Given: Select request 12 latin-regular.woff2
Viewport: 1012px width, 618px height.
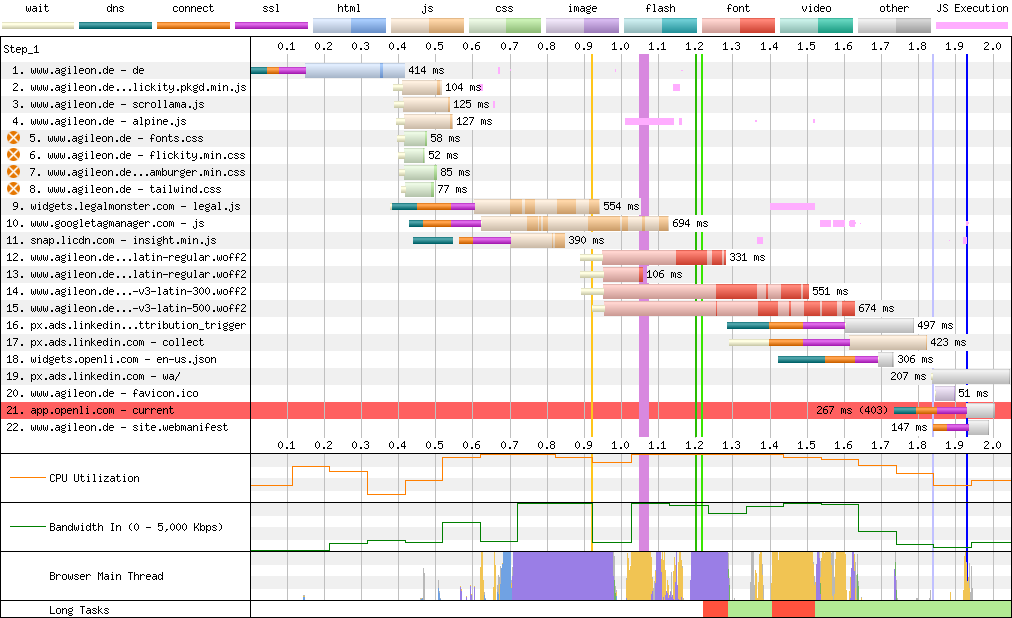Looking at the screenshot, I should pos(126,257).
